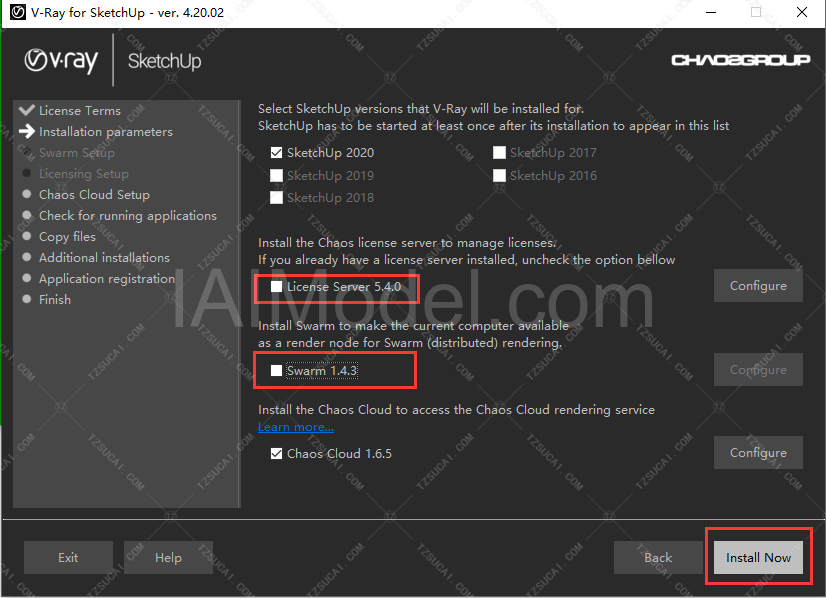Viewport: 826px width, 598px height.
Task: Select the License Terms step
Action: [80, 111]
